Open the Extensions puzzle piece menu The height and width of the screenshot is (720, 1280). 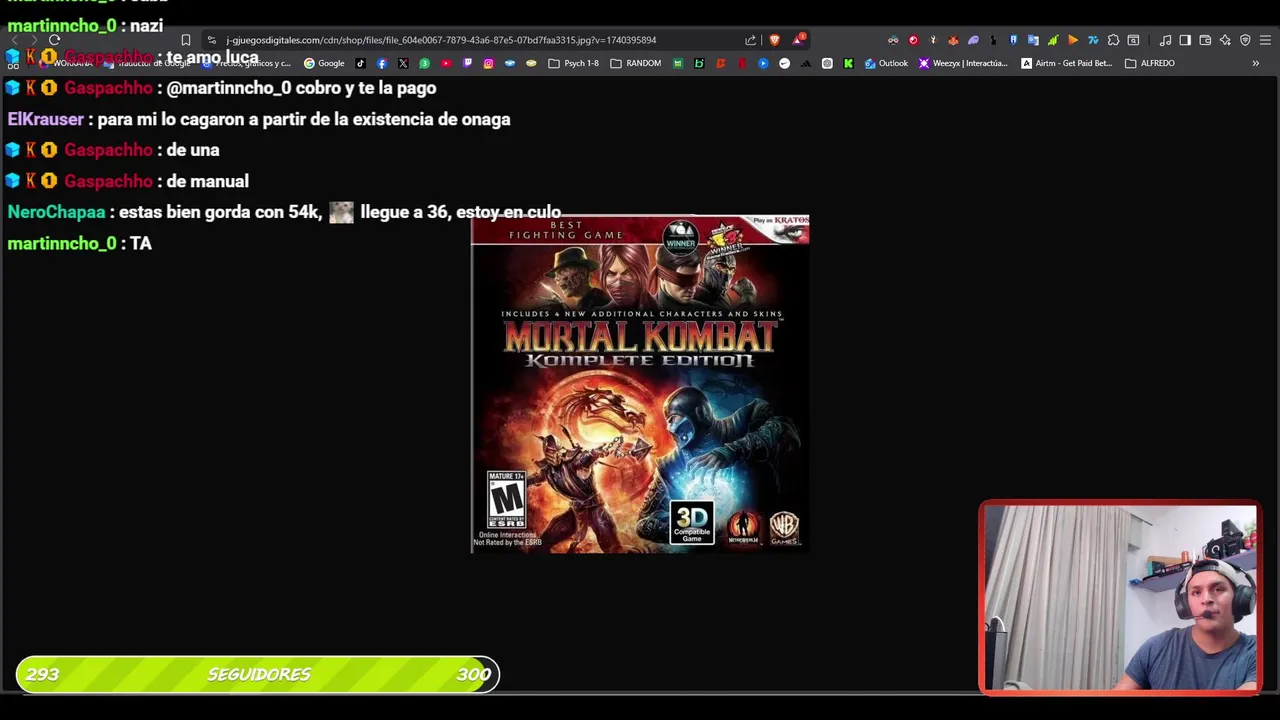tap(1113, 40)
